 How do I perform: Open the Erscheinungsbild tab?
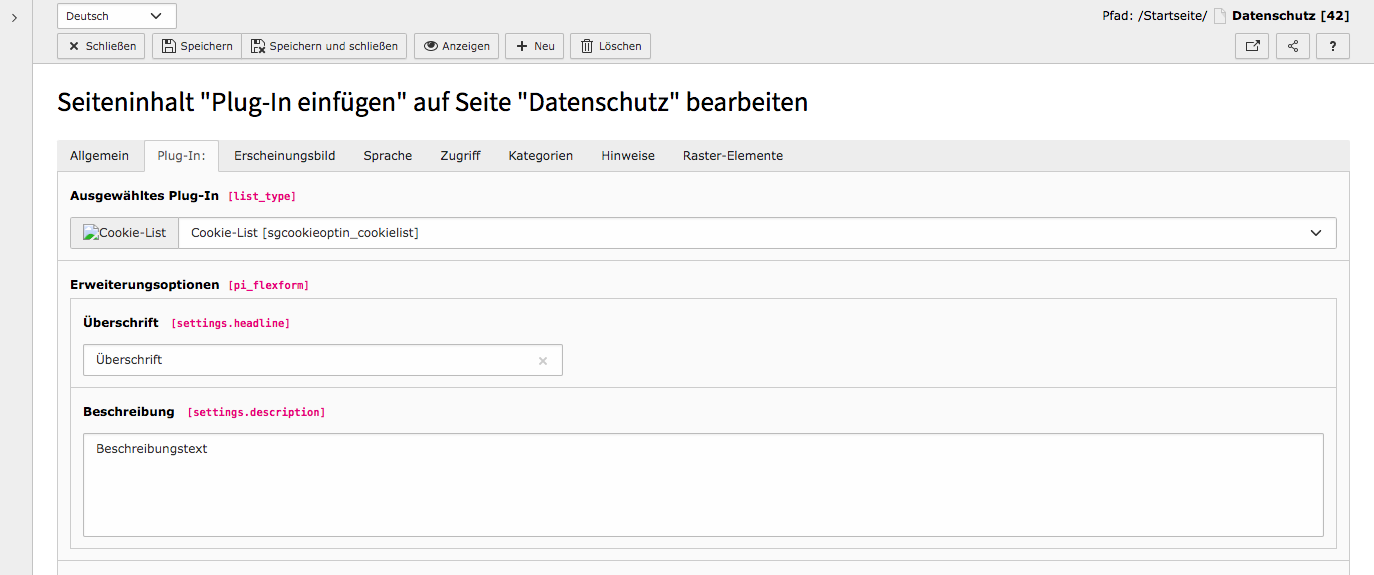pos(284,156)
